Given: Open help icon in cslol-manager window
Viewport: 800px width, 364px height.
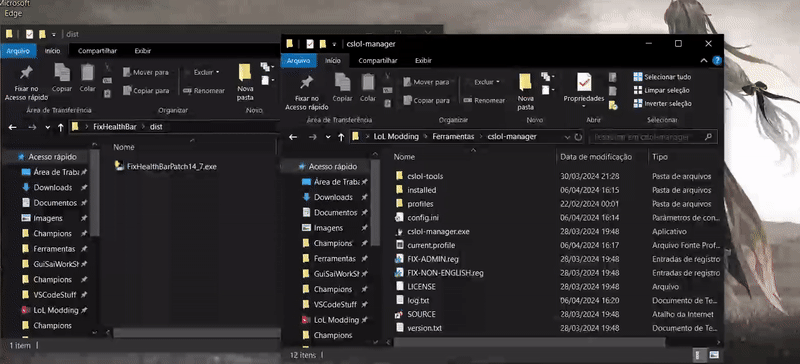Looking at the screenshot, I should coord(717,61).
